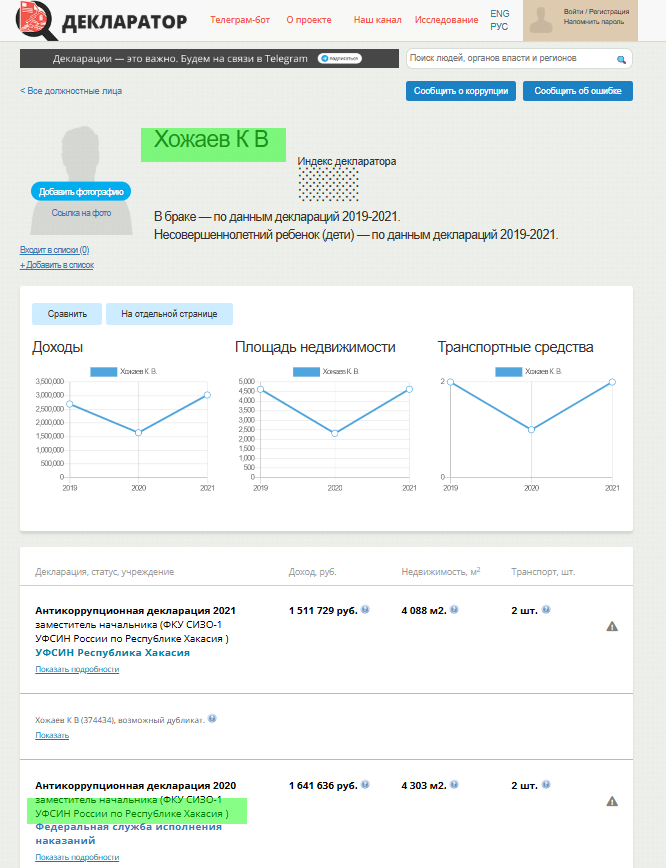
Task: Expand details of 2021 declaration
Action: click(77, 669)
